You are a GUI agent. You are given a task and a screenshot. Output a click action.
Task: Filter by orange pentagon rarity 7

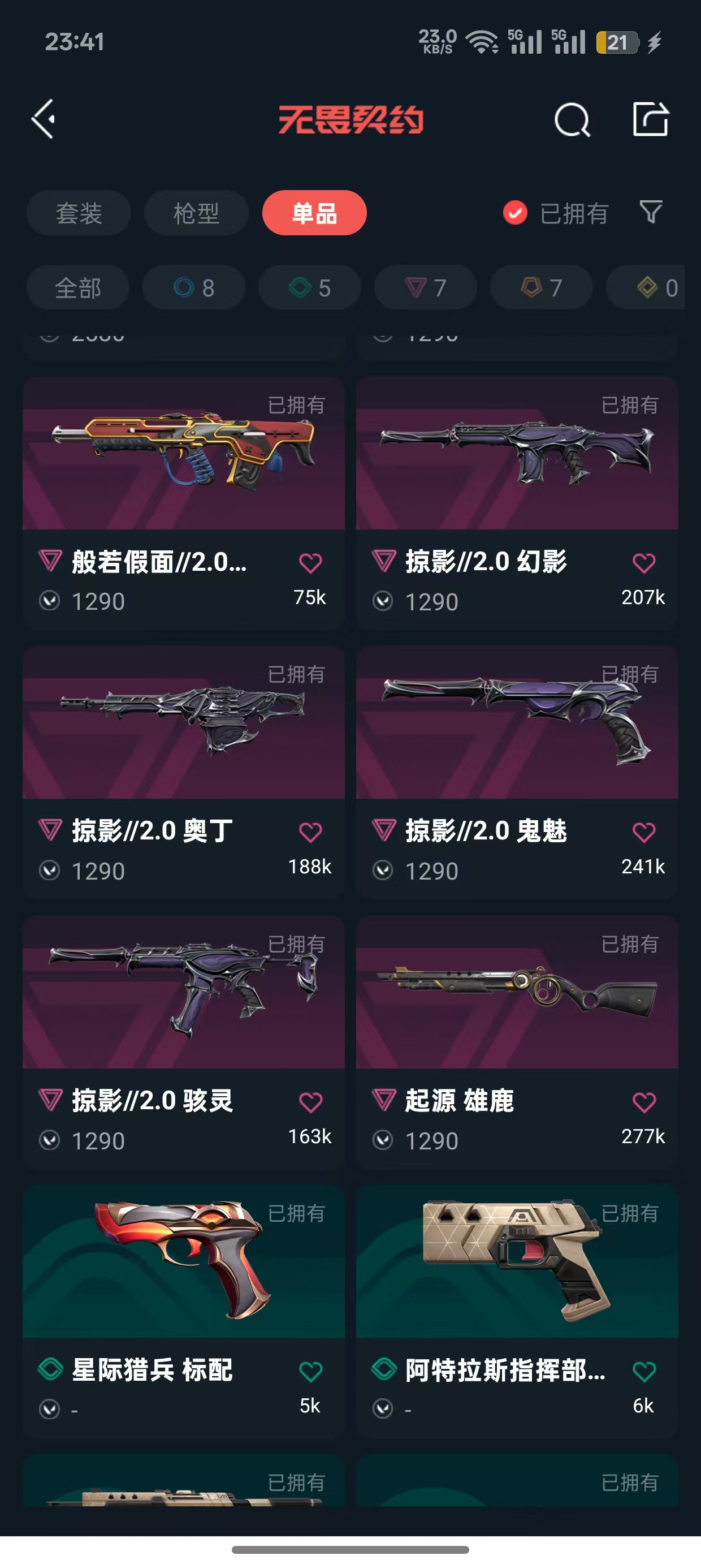pos(542,287)
